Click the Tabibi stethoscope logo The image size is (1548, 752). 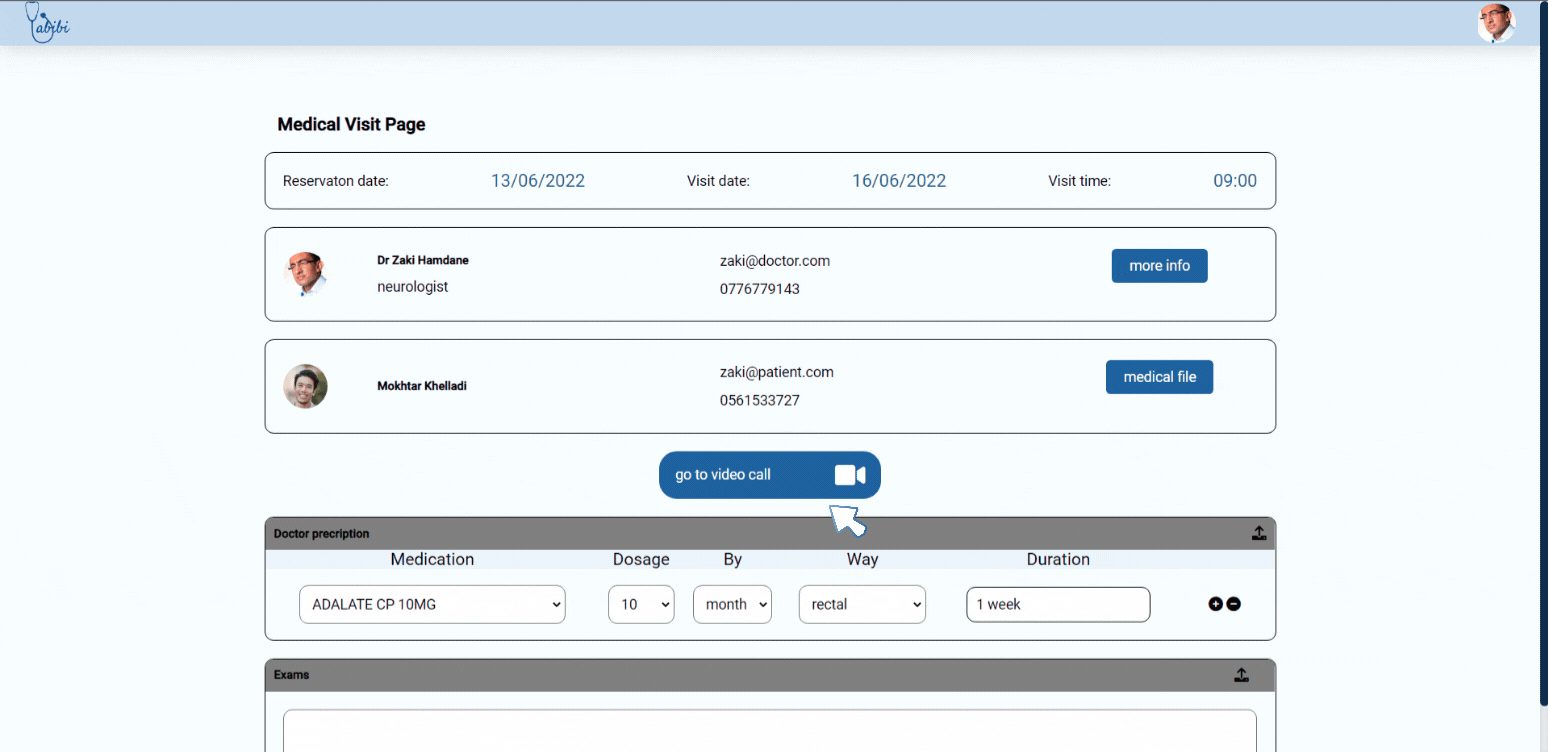coord(46,22)
